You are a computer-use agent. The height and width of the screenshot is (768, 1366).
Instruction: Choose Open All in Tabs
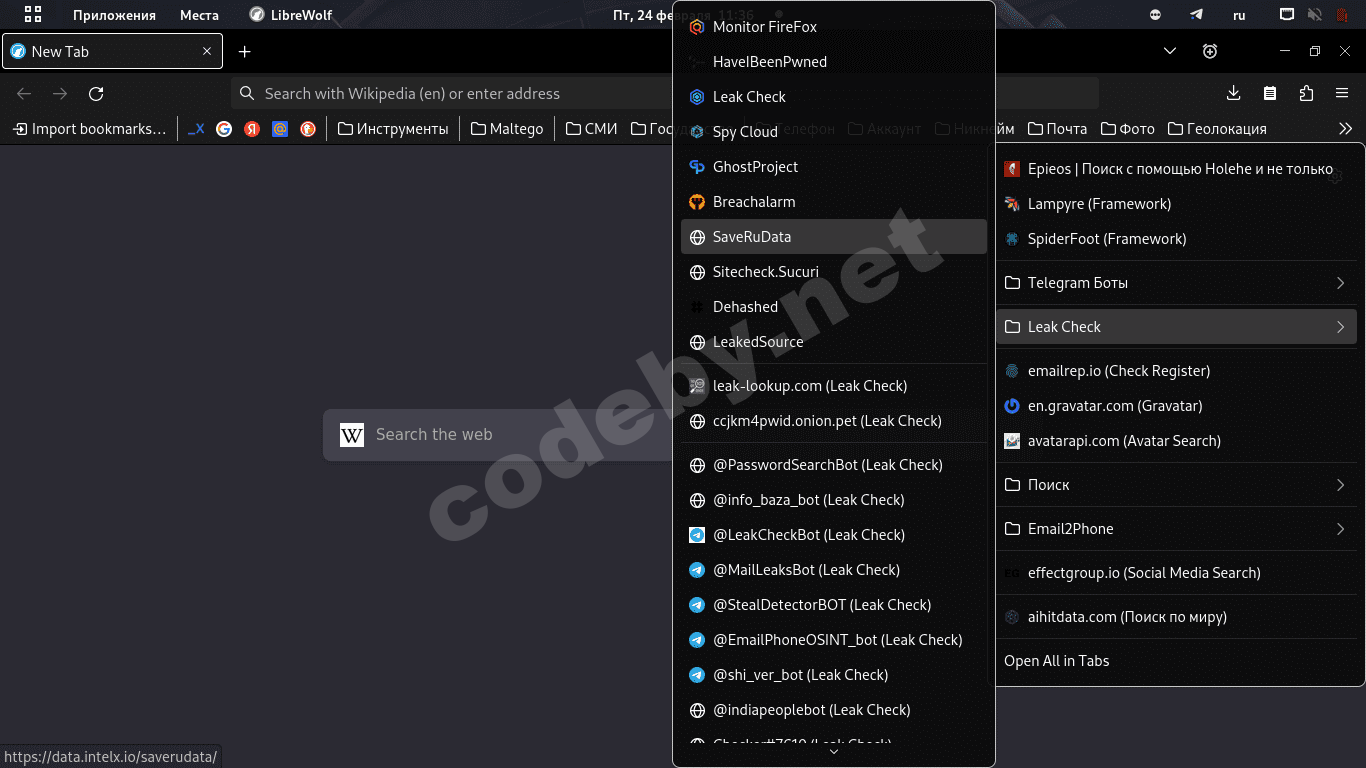(1176, 661)
